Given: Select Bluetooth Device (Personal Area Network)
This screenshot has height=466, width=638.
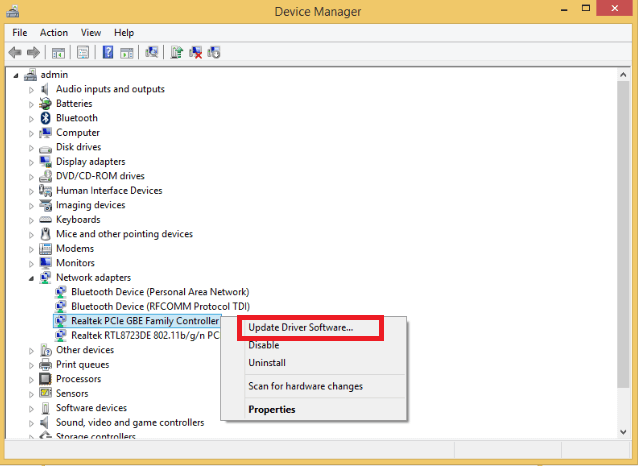Looking at the screenshot, I should pos(160,292).
